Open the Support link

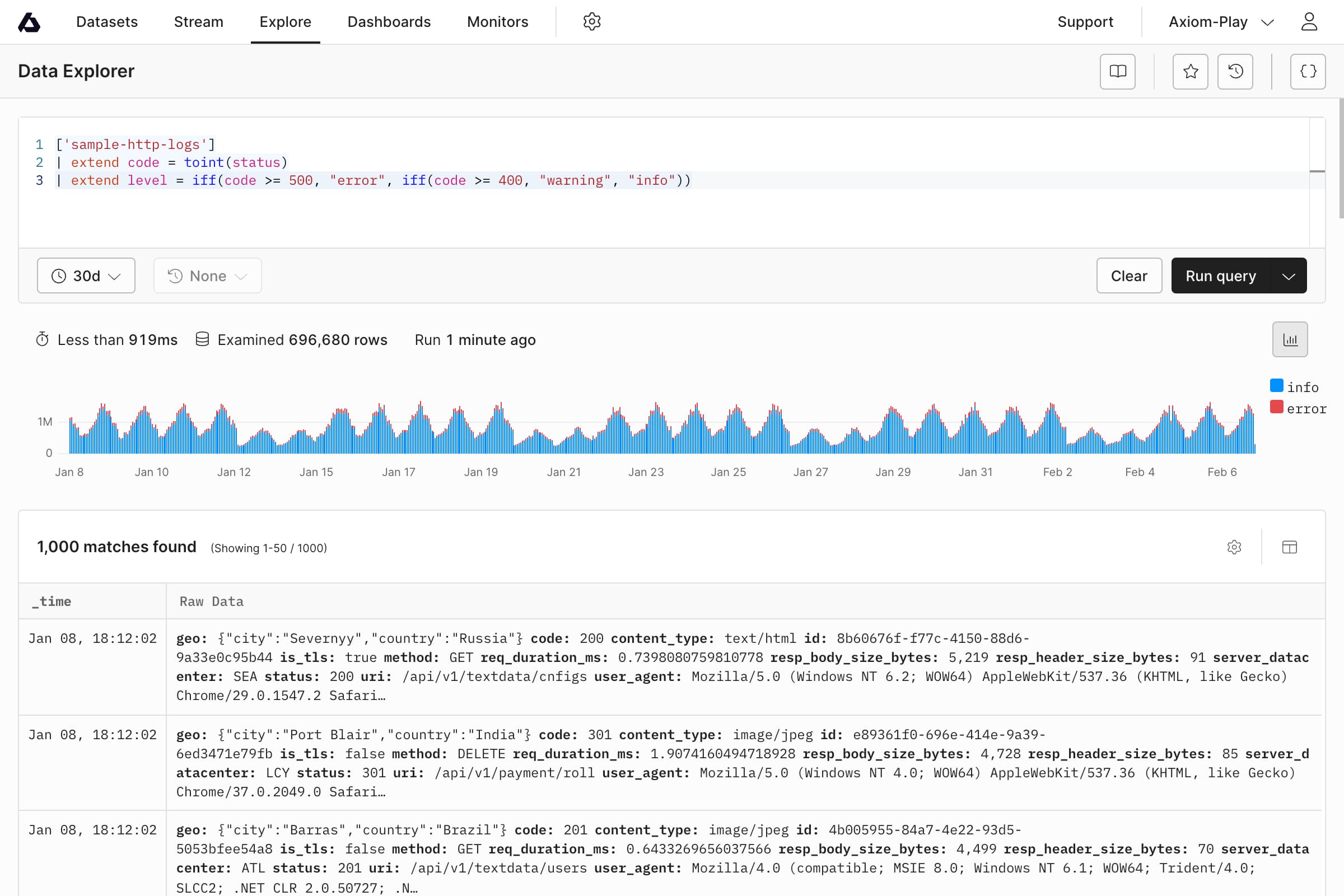click(x=1085, y=22)
